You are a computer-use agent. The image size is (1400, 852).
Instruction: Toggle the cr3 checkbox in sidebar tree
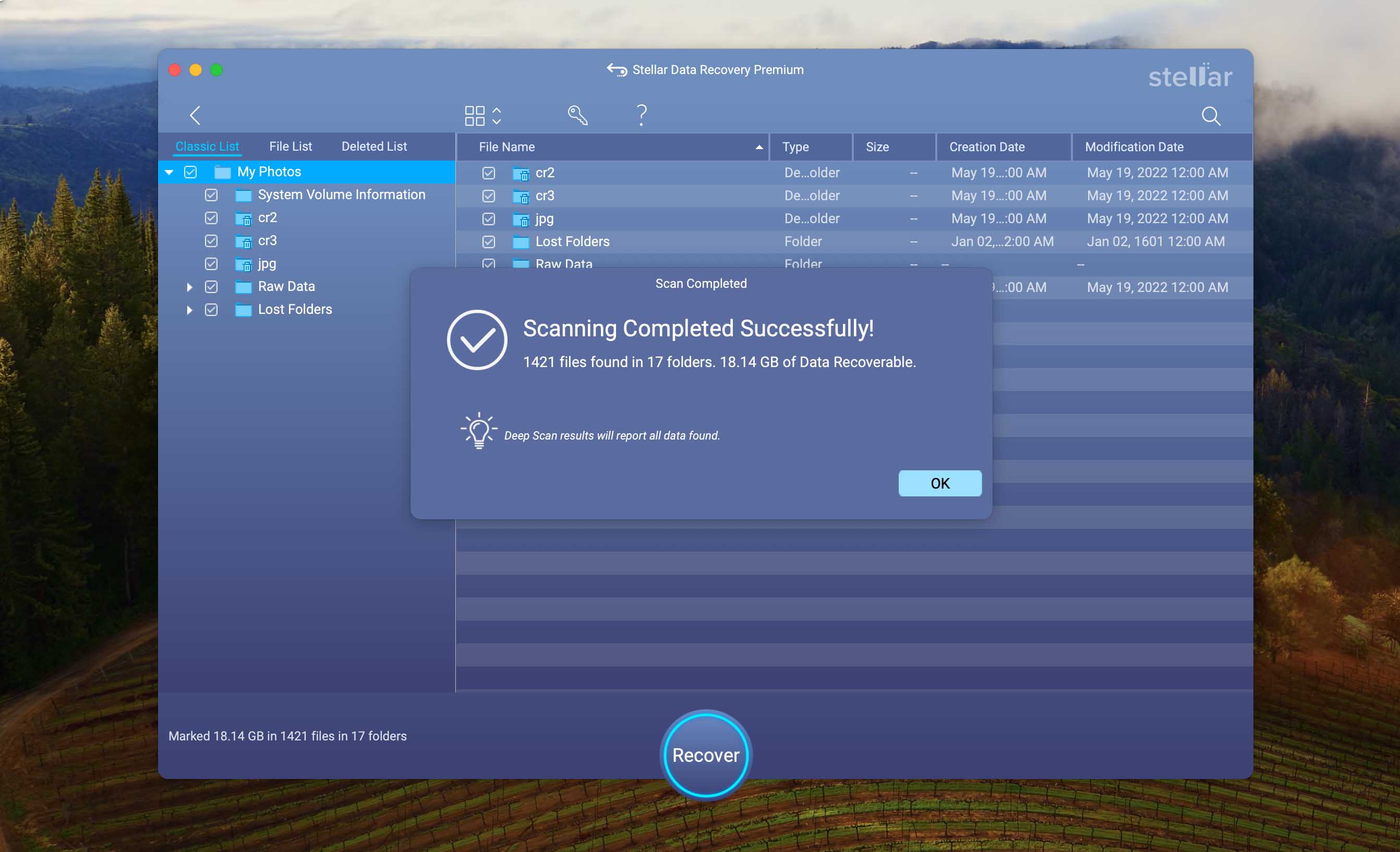coord(211,241)
